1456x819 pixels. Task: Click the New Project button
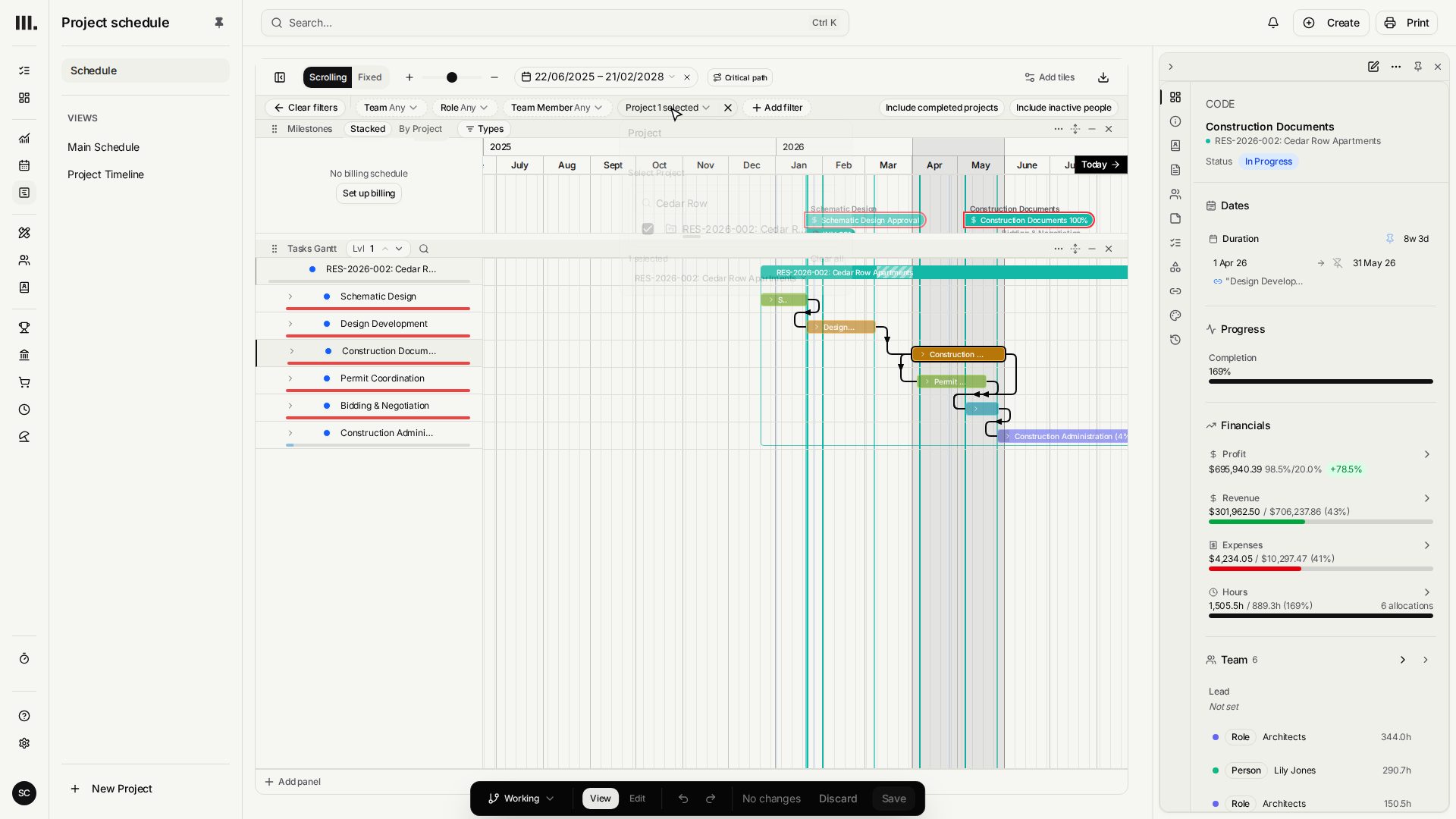(111, 789)
